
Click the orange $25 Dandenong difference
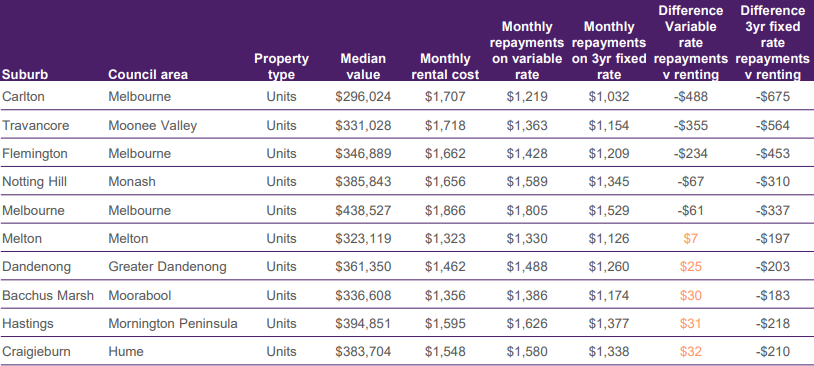[690, 266]
